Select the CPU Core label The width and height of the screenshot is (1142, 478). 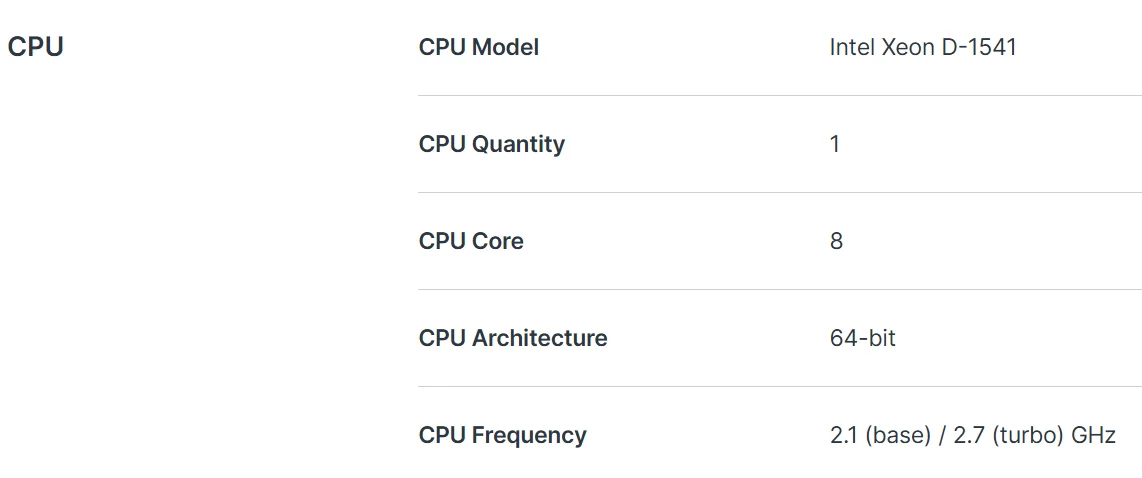pyautogui.click(x=471, y=241)
